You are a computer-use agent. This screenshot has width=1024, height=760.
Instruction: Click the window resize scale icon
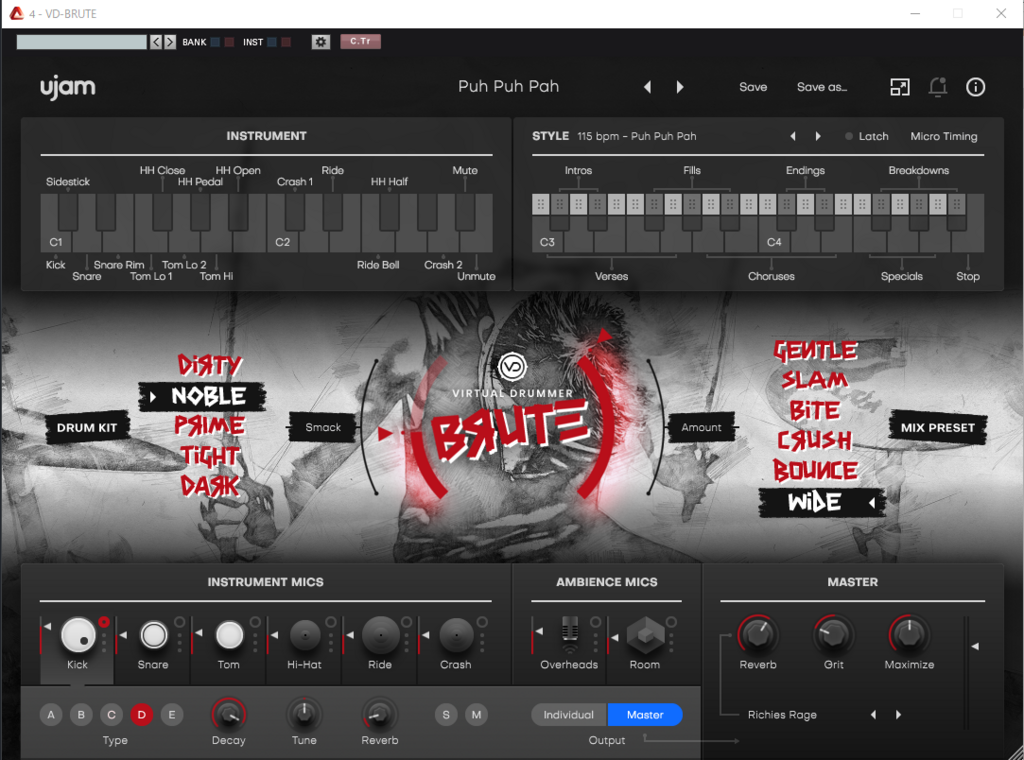pyautogui.click(x=900, y=87)
